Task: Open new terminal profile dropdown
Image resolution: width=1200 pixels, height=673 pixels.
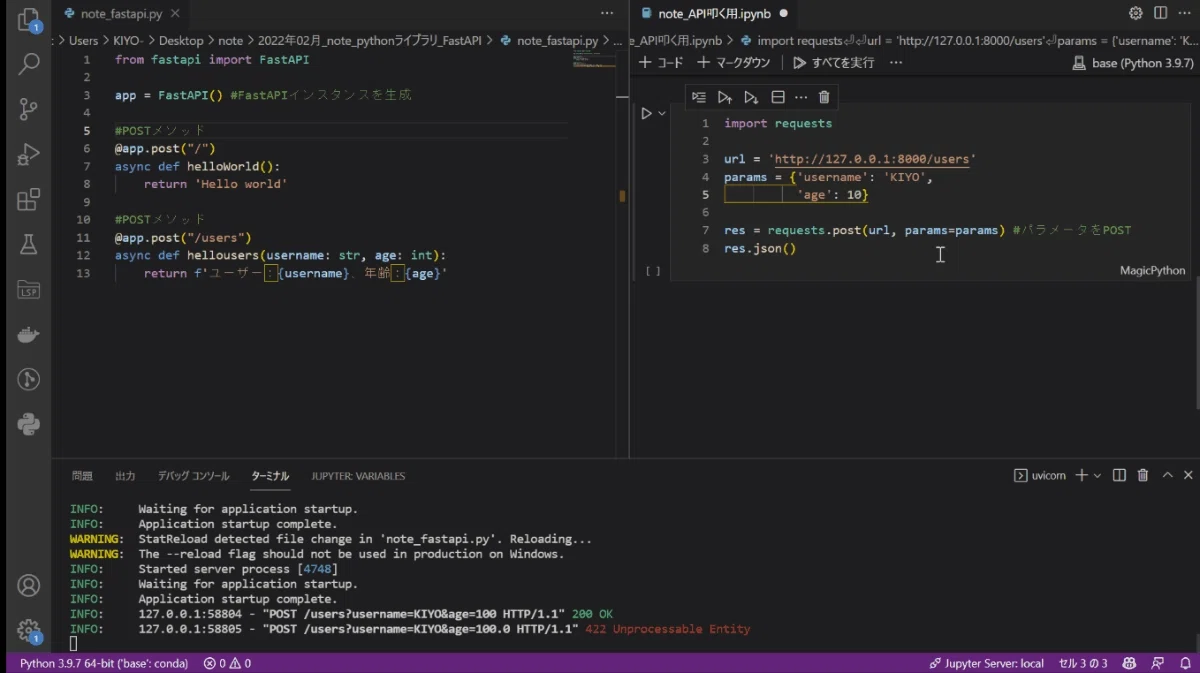Action: [1097, 476]
